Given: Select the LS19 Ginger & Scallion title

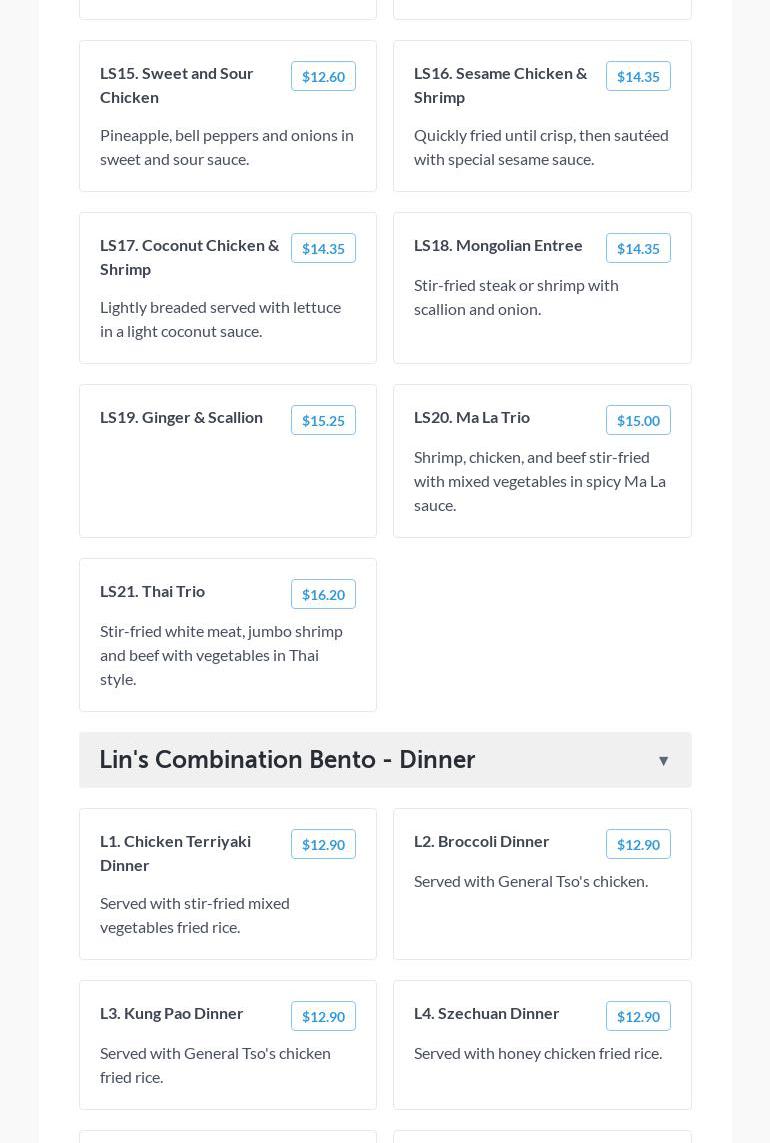Looking at the screenshot, I should tap(181, 417).
